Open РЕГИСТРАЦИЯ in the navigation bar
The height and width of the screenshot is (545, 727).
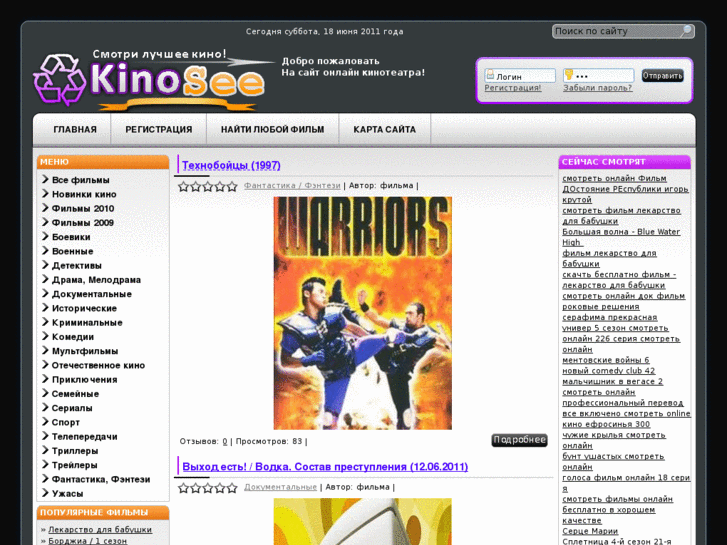point(159,130)
